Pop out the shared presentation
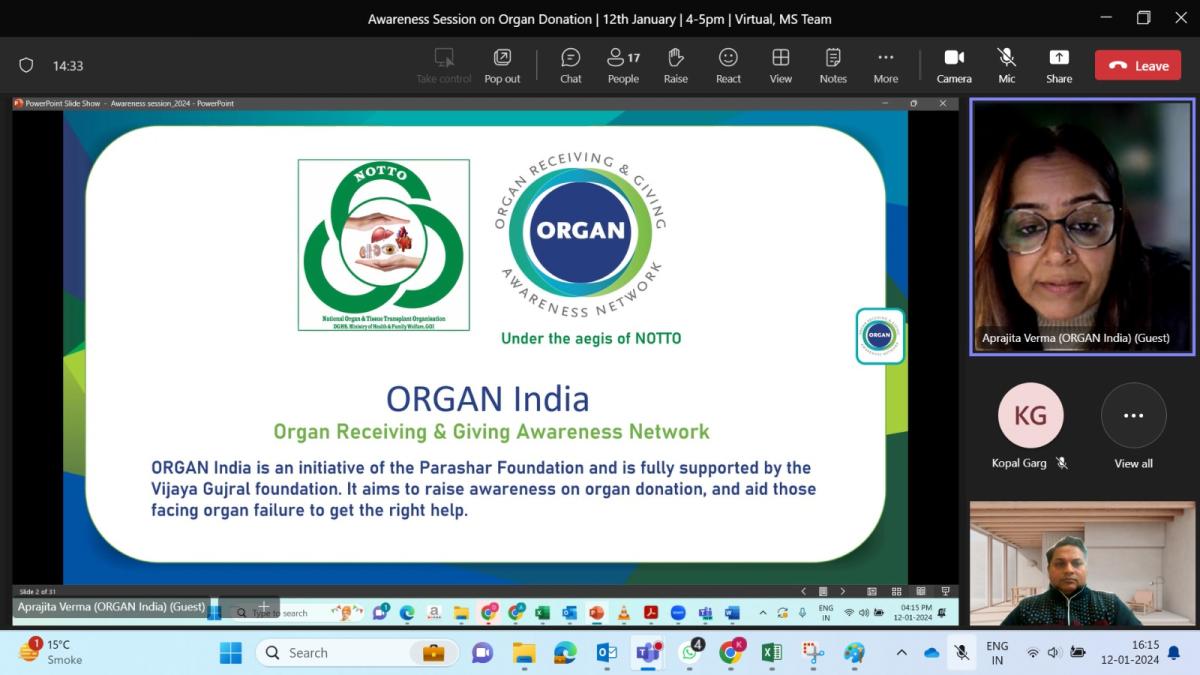Image resolution: width=1200 pixels, height=675 pixels. coord(502,65)
